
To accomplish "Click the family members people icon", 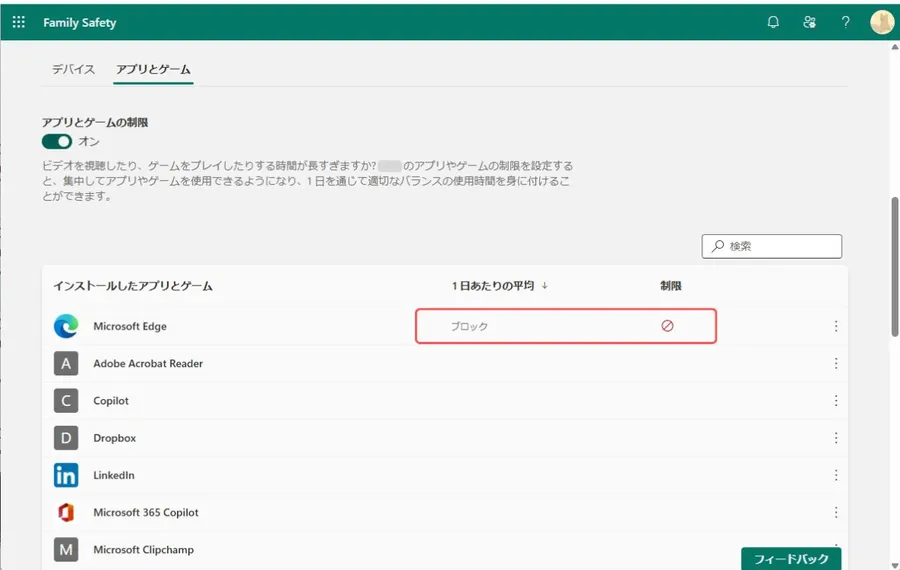I will click(810, 22).
